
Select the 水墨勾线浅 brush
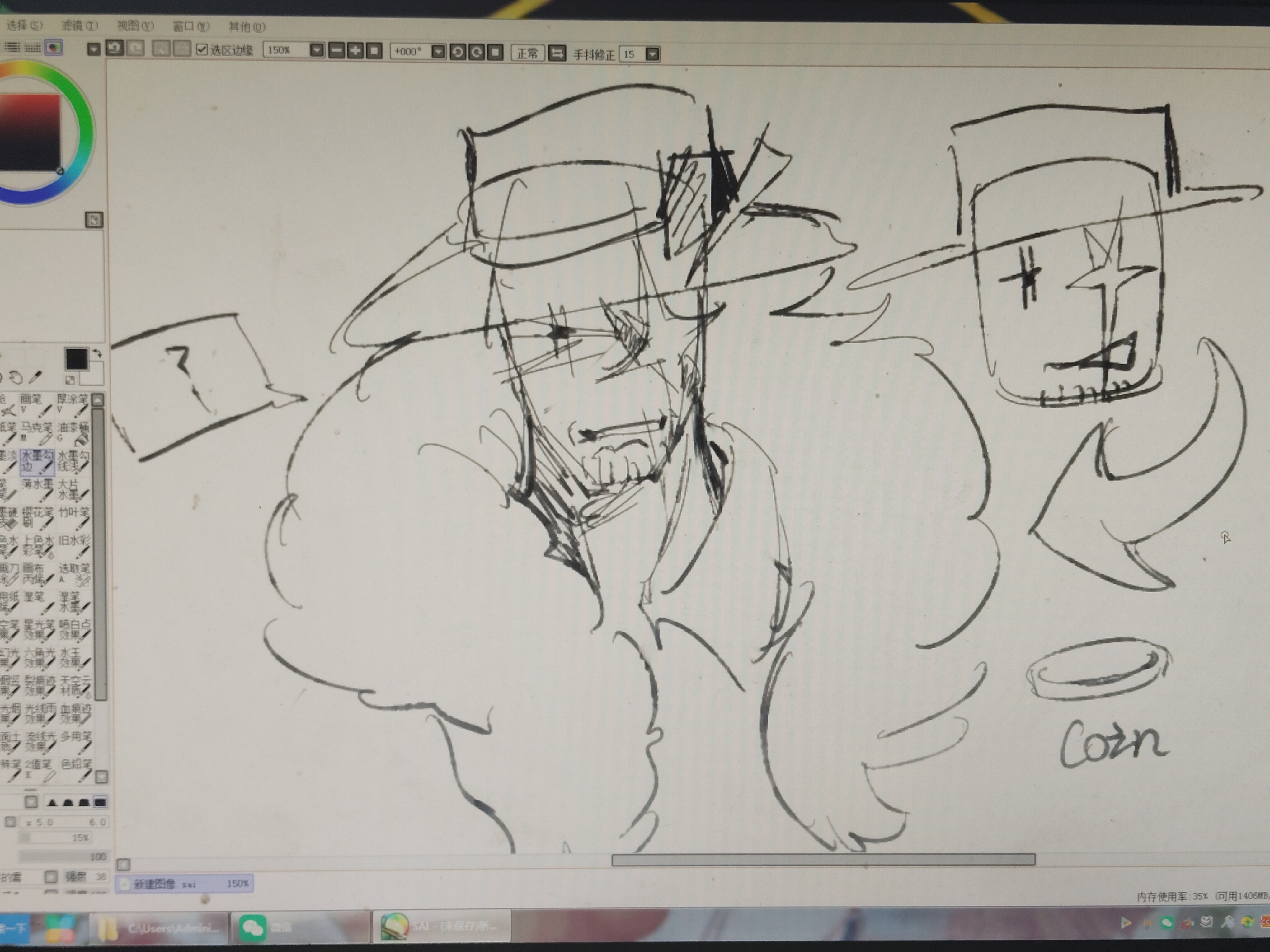(x=73, y=463)
